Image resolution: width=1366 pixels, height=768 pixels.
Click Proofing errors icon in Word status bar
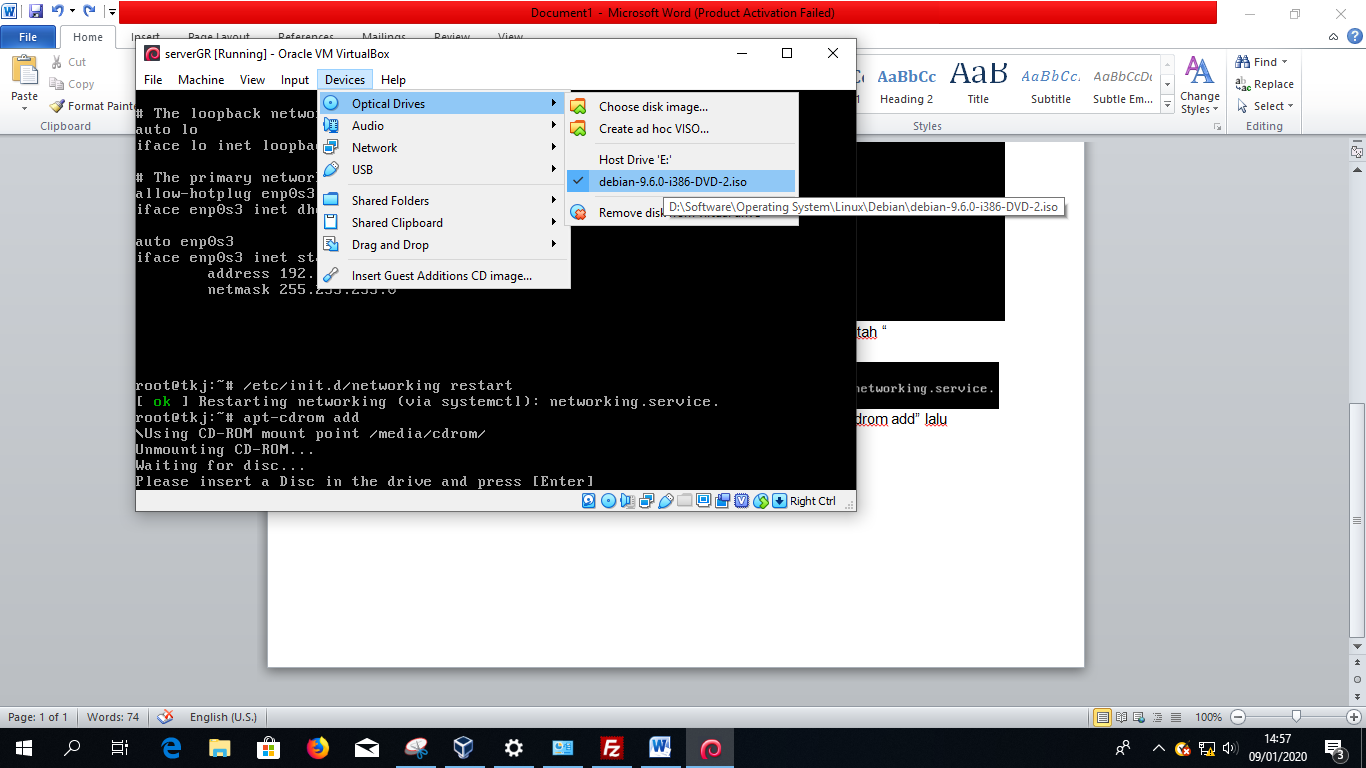click(166, 717)
